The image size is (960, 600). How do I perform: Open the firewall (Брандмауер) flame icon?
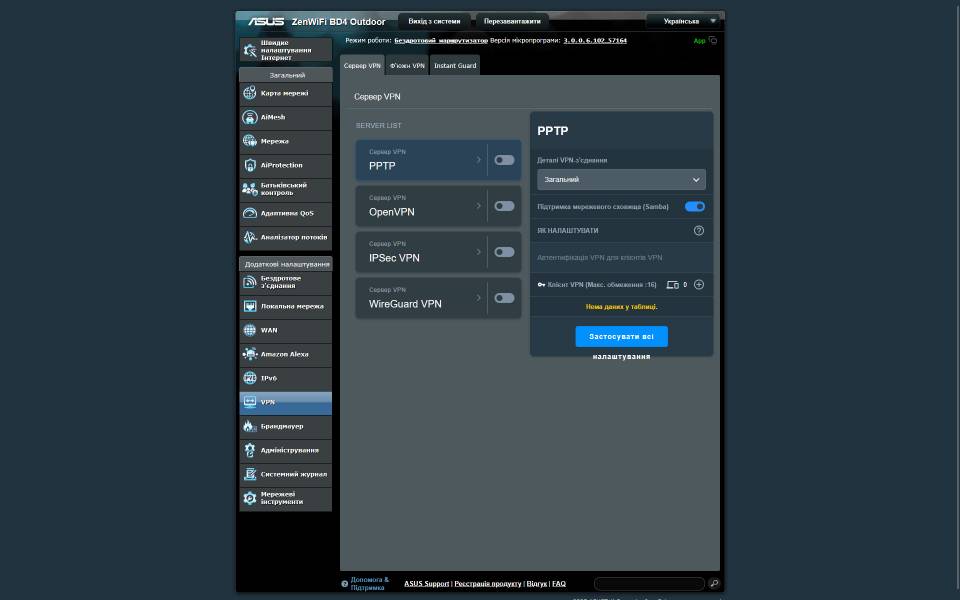click(x=250, y=426)
